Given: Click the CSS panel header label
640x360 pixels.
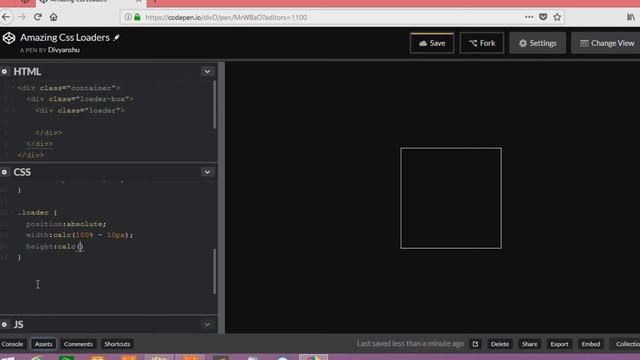Looking at the screenshot, I should (22, 172).
